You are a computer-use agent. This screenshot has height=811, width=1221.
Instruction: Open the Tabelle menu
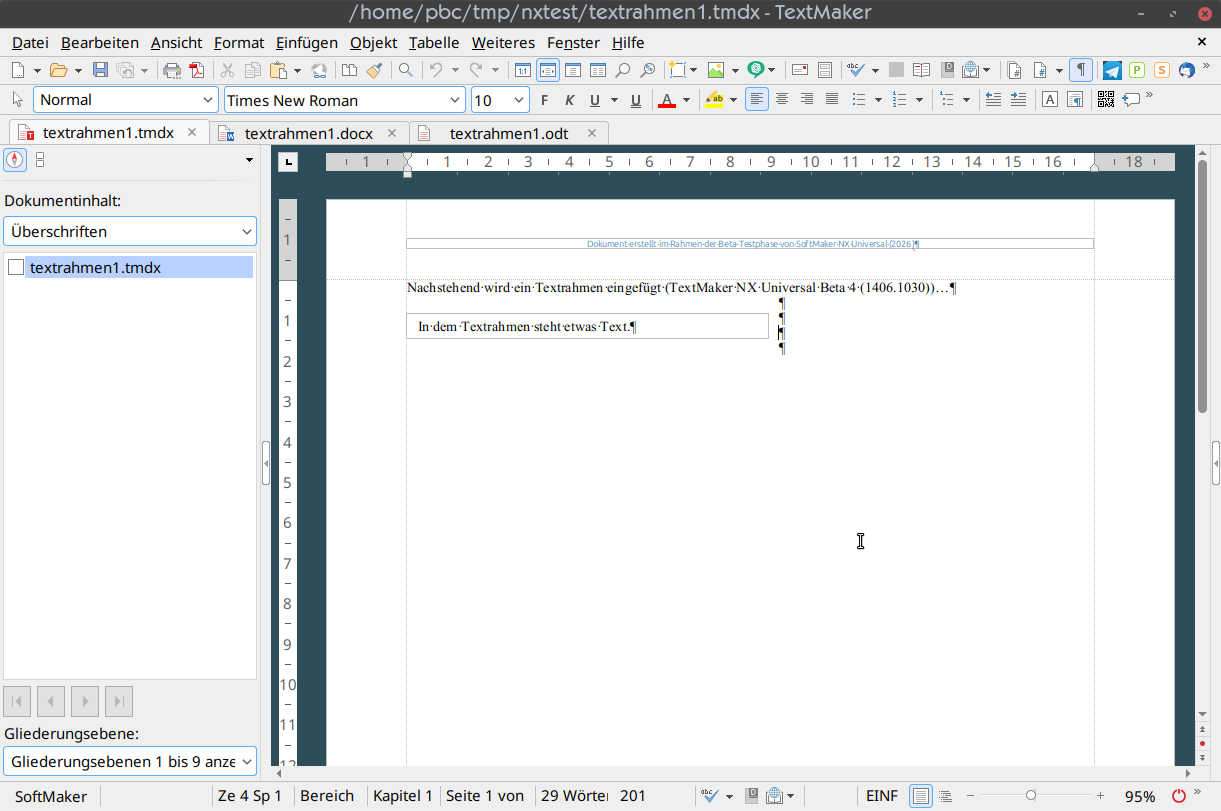[x=434, y=42]
